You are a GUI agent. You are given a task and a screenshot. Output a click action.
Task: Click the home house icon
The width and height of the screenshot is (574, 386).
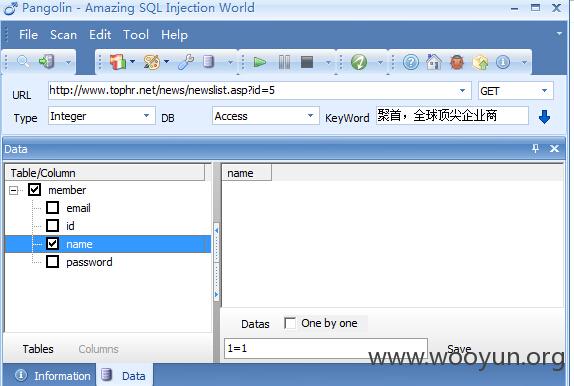click(x=433, y=62)
